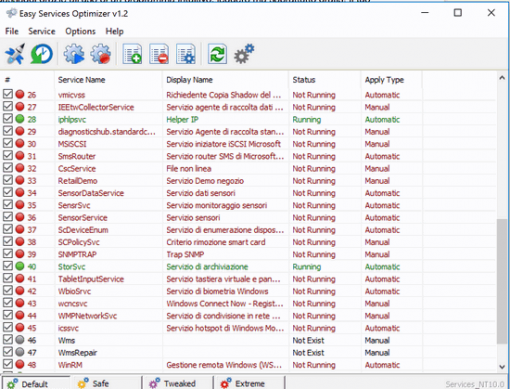The height and width of the screenshot is (389, 510).
Task: Open the Help menu
Action: tap(114, 31)
